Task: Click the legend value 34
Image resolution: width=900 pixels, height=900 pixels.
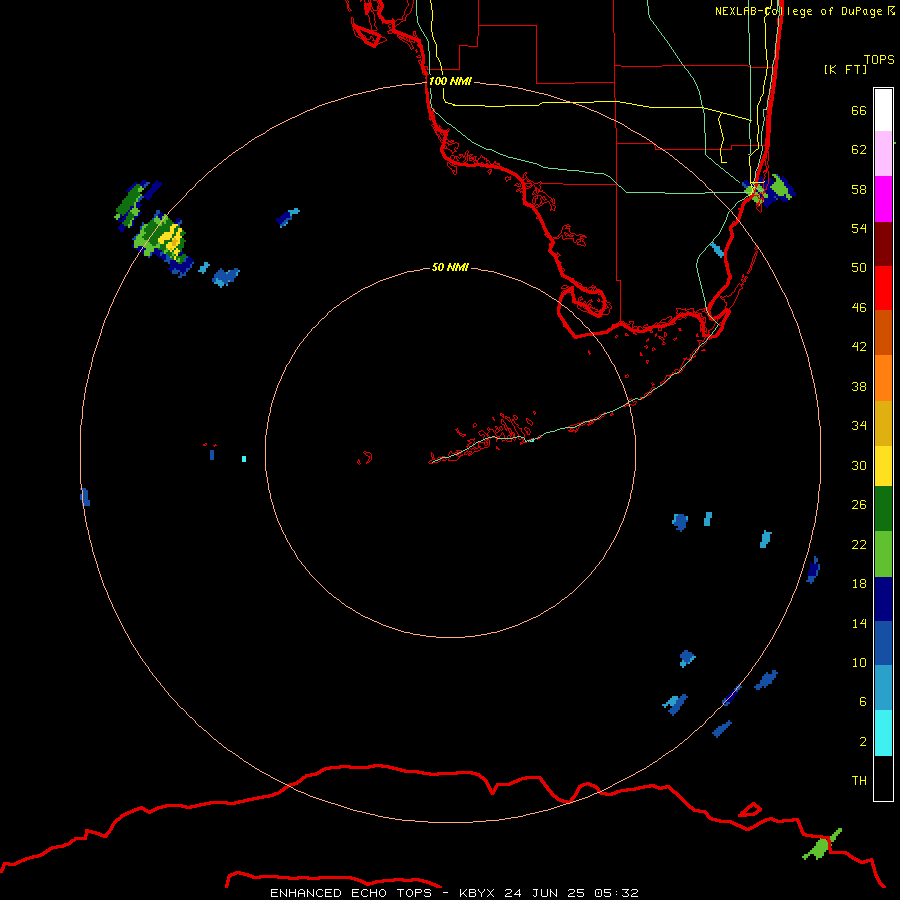Action: pyautogui.click(x=859, y=426)
